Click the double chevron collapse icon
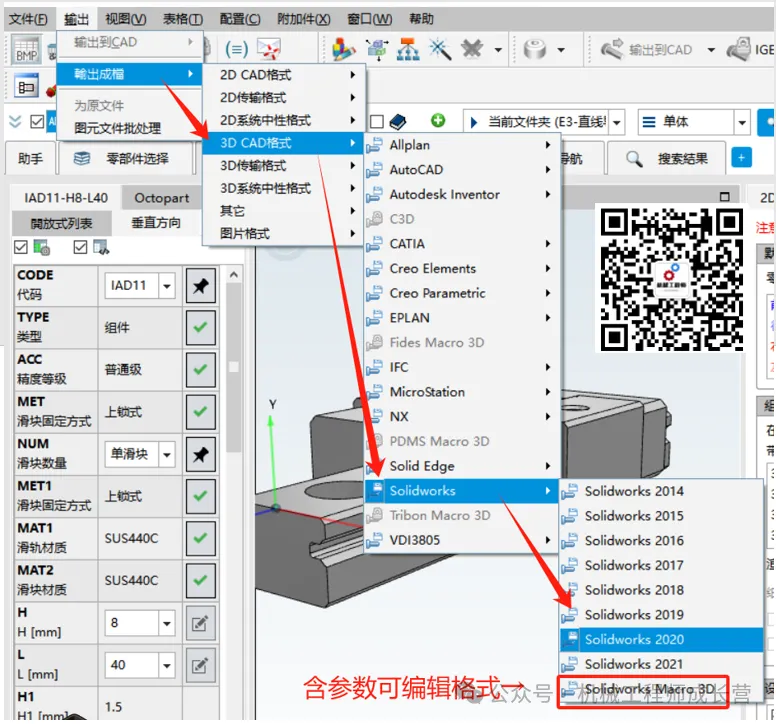This screenshot has height=724, width=776. click(x=15, y=121)
